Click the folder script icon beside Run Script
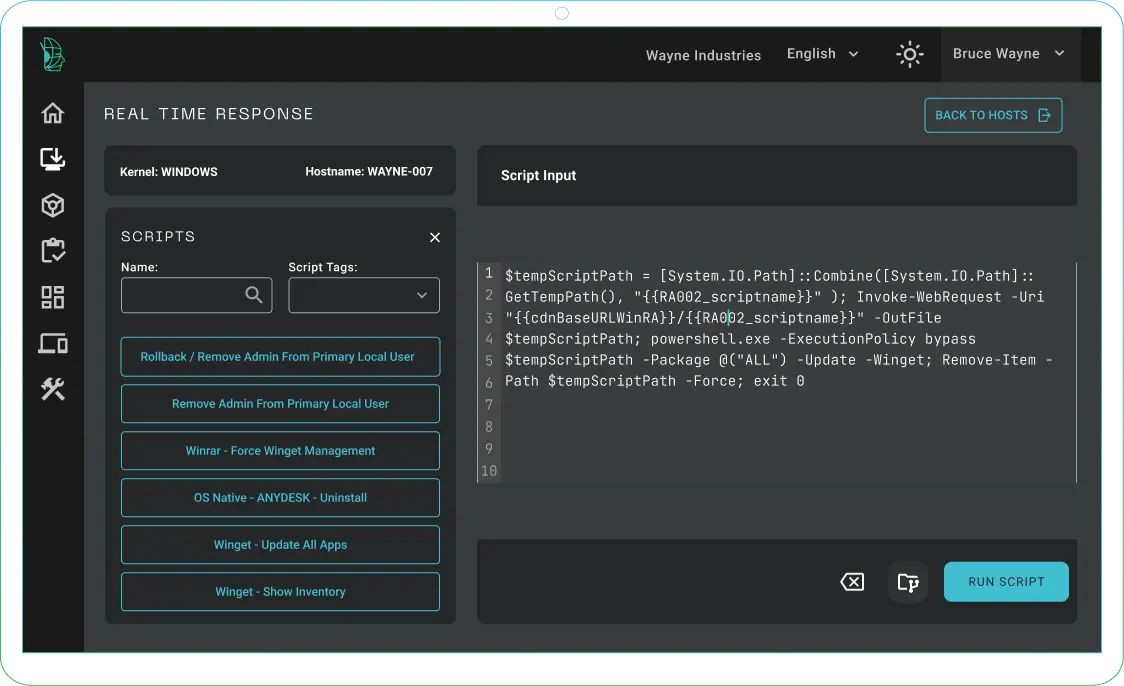The width and height of the screenshot is (1124, 686). pyautogui.click(x=908, y=582)
